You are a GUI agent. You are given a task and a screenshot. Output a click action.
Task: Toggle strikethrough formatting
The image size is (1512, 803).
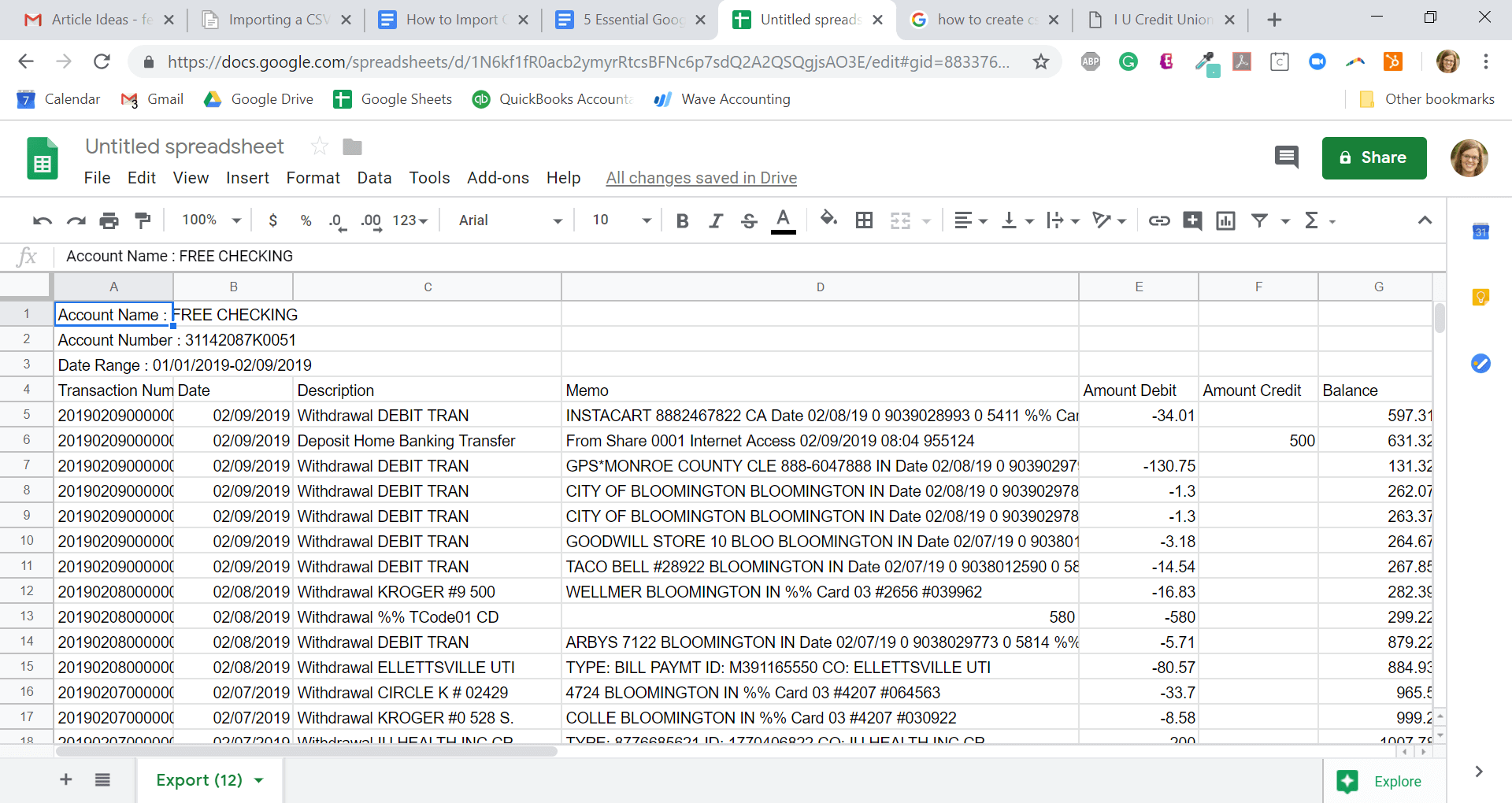pyautogui.click(x=749, y=221)
